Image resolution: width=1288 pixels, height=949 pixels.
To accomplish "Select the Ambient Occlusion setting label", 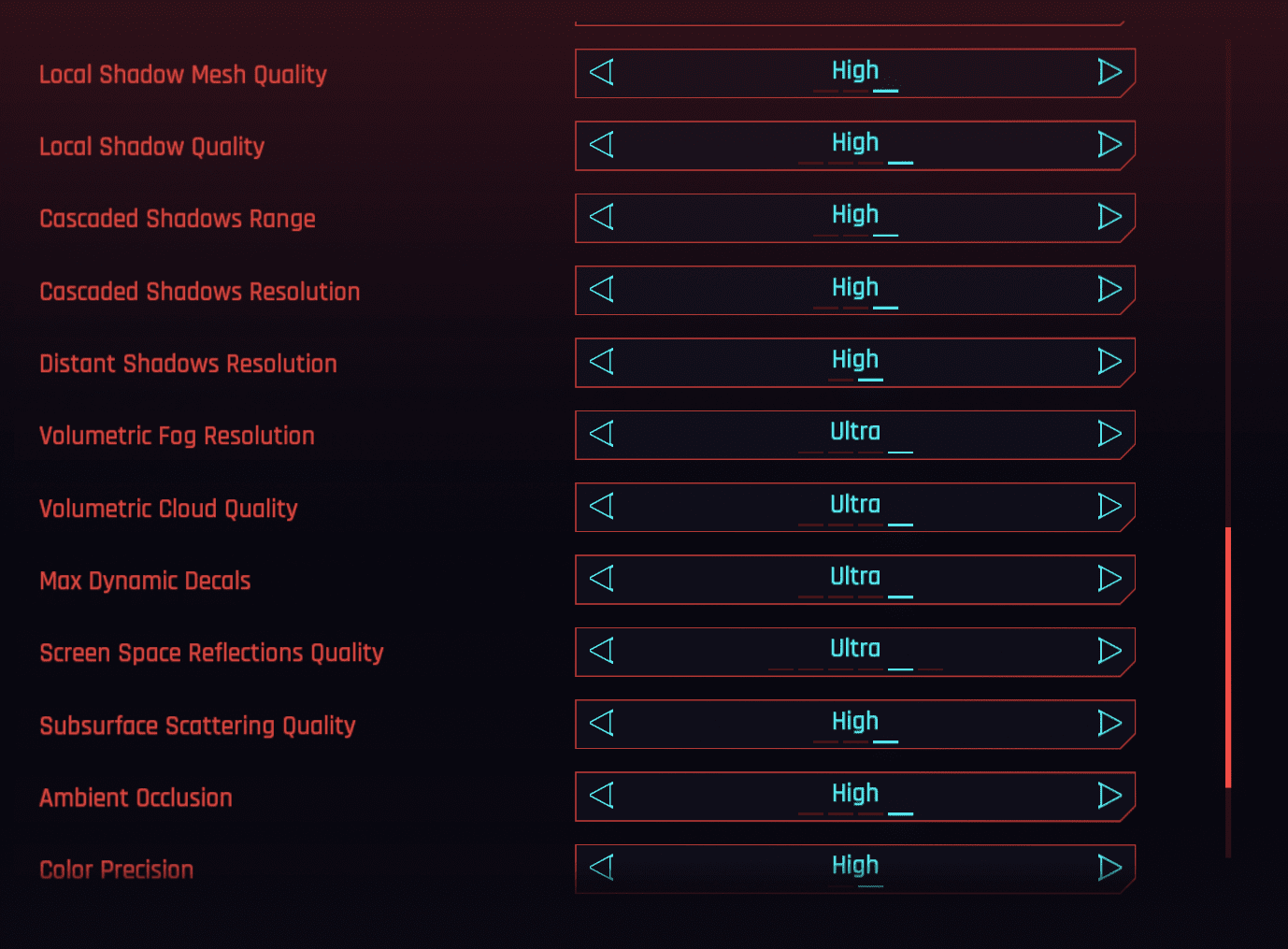I will 136,798.
